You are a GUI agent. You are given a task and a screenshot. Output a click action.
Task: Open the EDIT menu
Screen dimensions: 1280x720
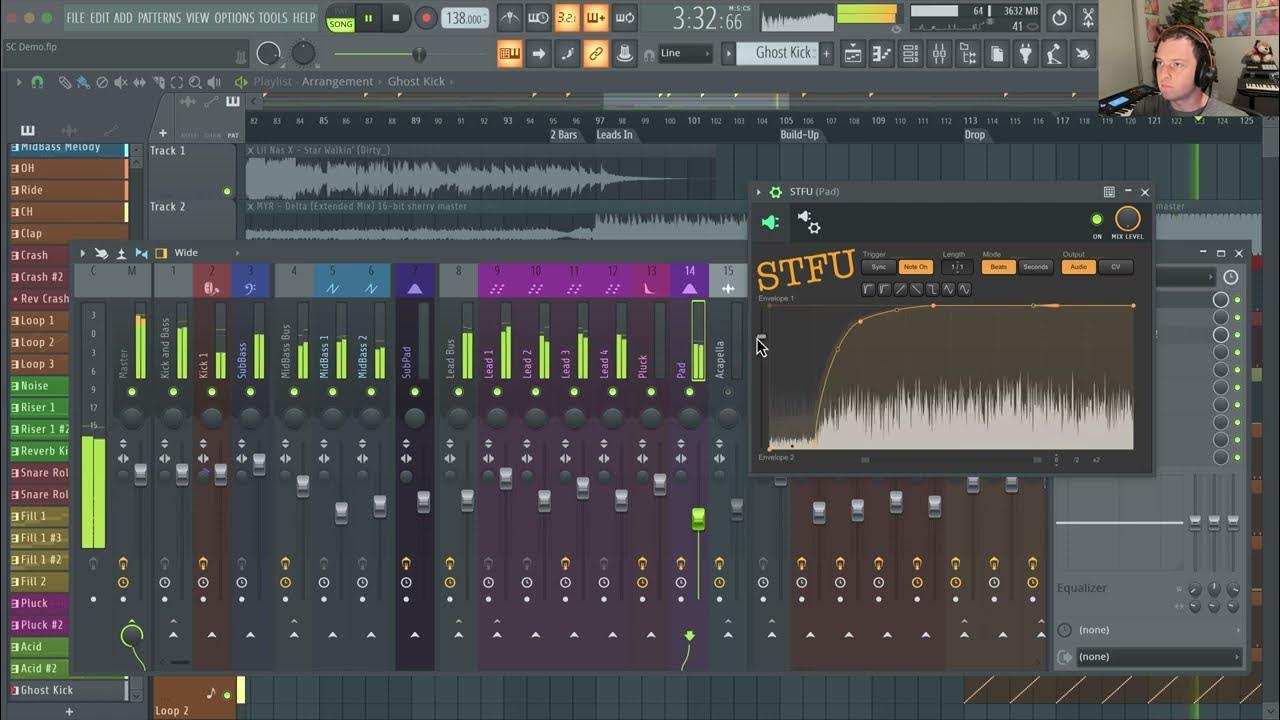coord(99,18)
